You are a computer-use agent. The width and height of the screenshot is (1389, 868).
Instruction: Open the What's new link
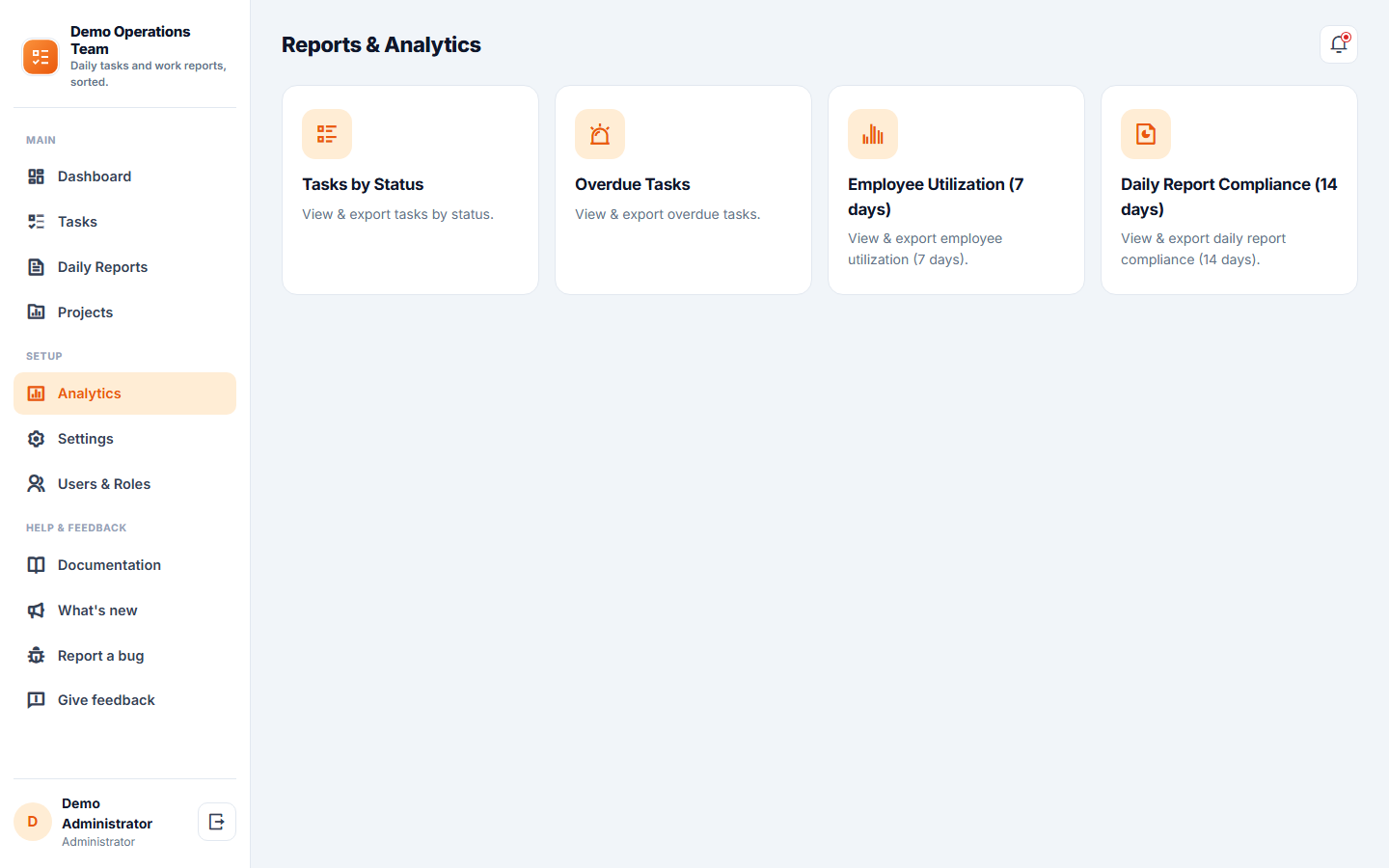coord(124,610)
